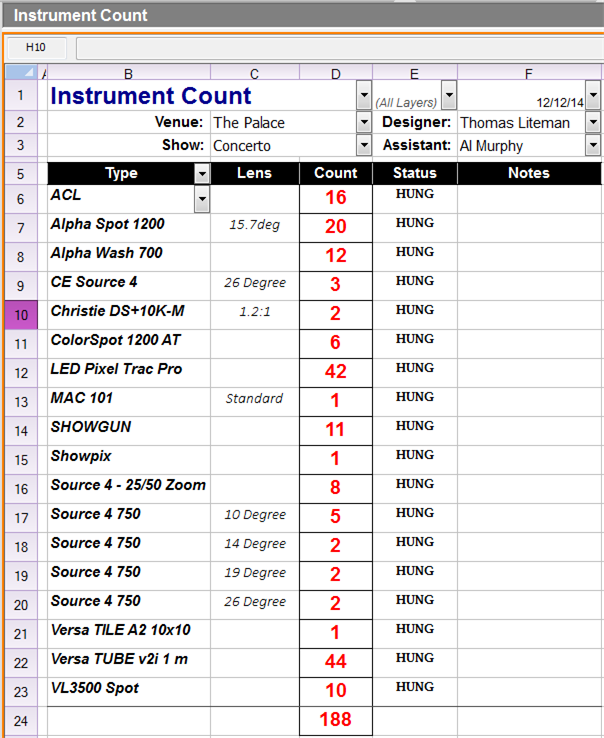
Task: Select column C header
Action: pos(254,72)
